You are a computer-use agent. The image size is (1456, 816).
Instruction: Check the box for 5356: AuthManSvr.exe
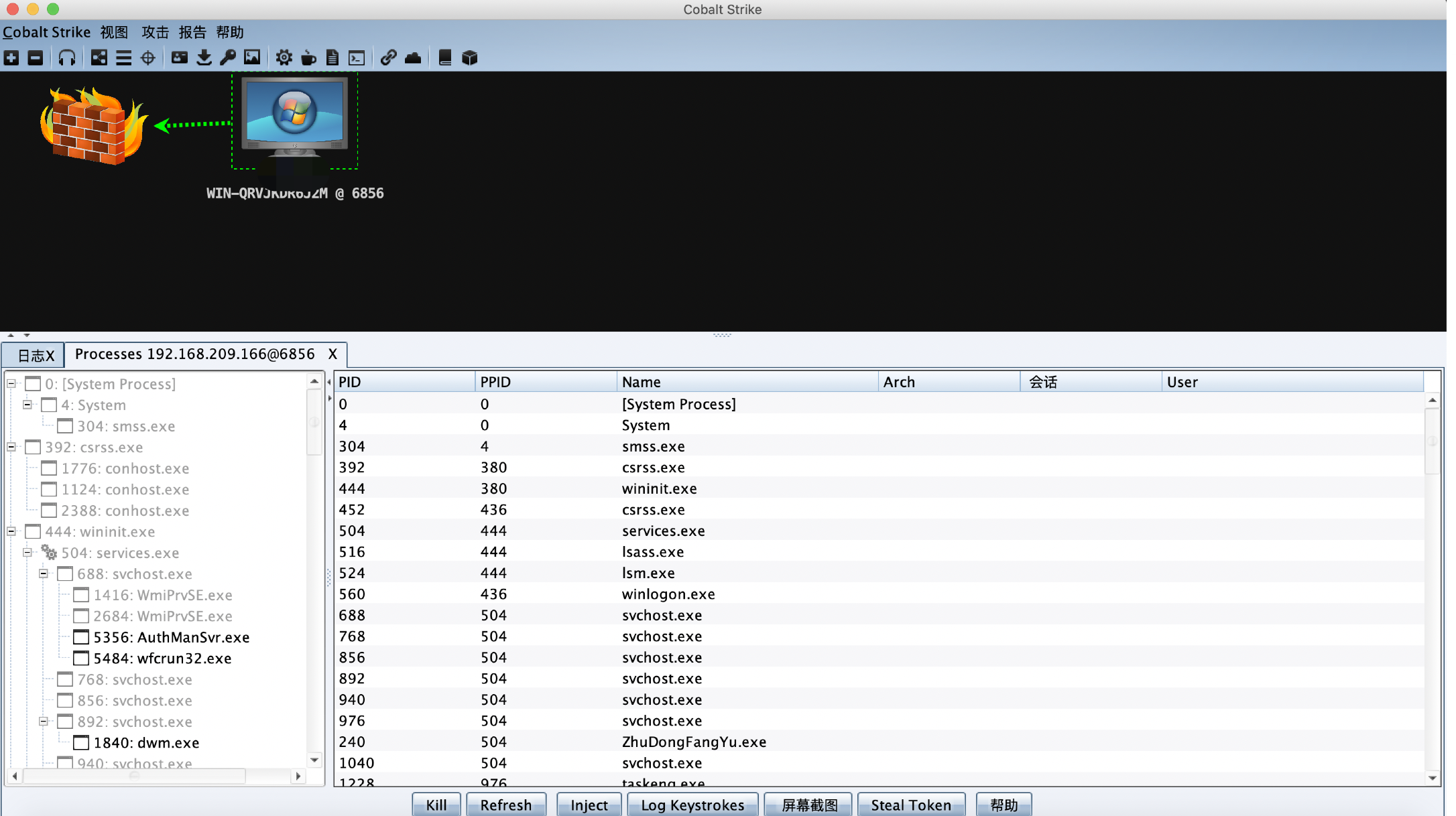[81, 637]
